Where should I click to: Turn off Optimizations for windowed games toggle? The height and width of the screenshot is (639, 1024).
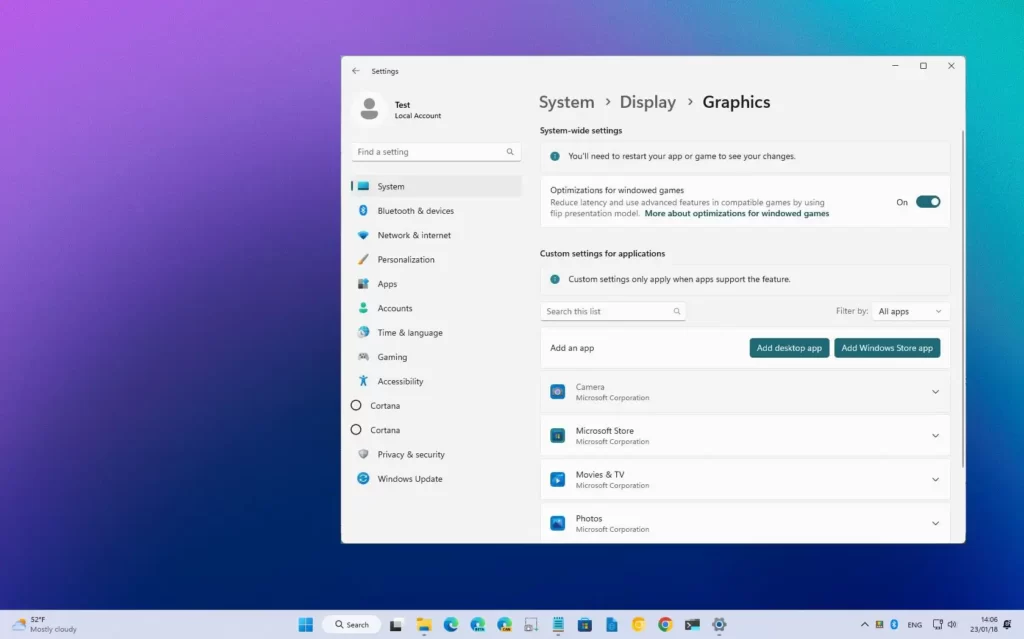coord(927,202)
